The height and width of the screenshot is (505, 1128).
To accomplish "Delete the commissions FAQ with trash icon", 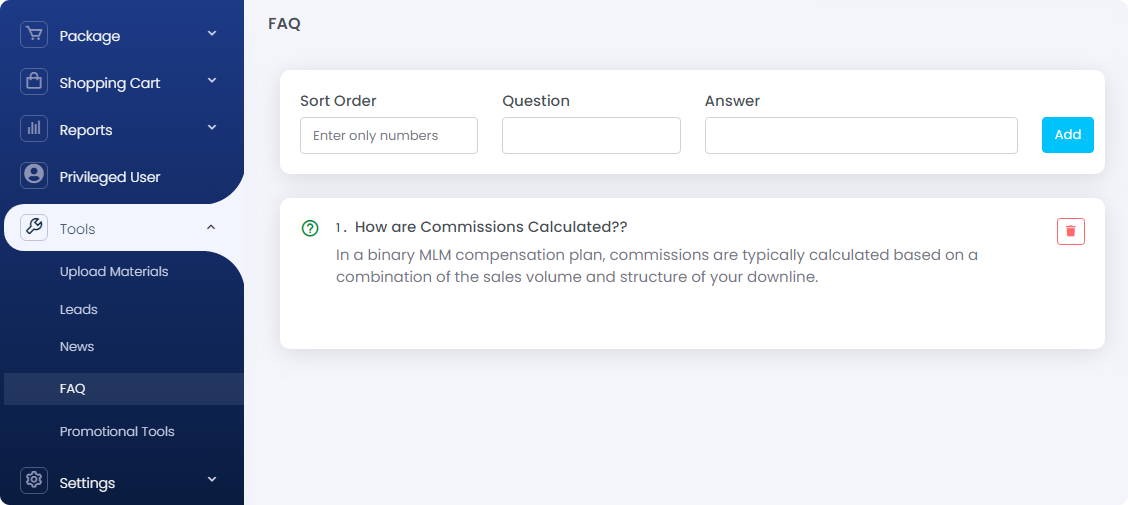I will coord(1070,231).
